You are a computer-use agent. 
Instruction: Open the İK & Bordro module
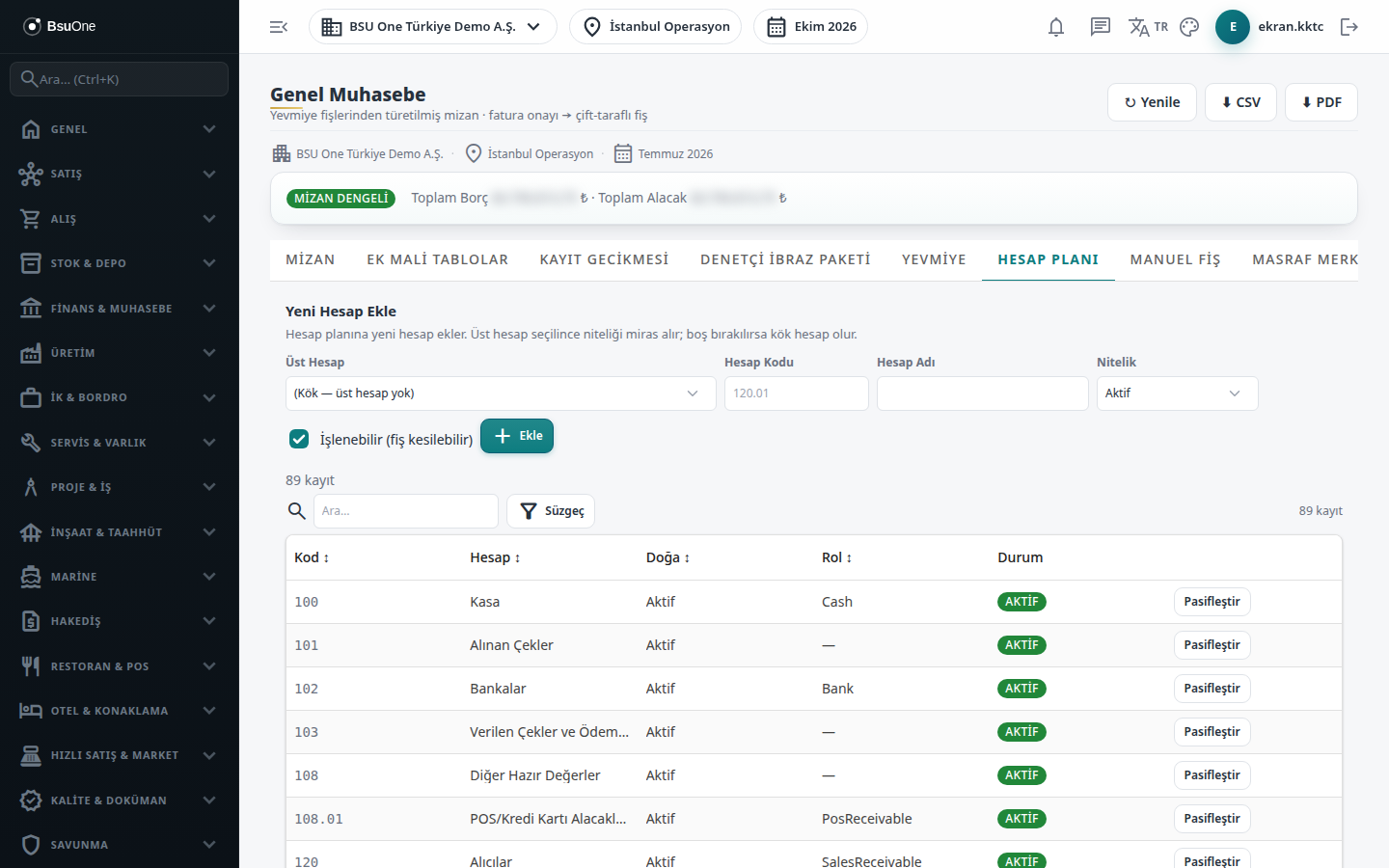coord(120,397)
